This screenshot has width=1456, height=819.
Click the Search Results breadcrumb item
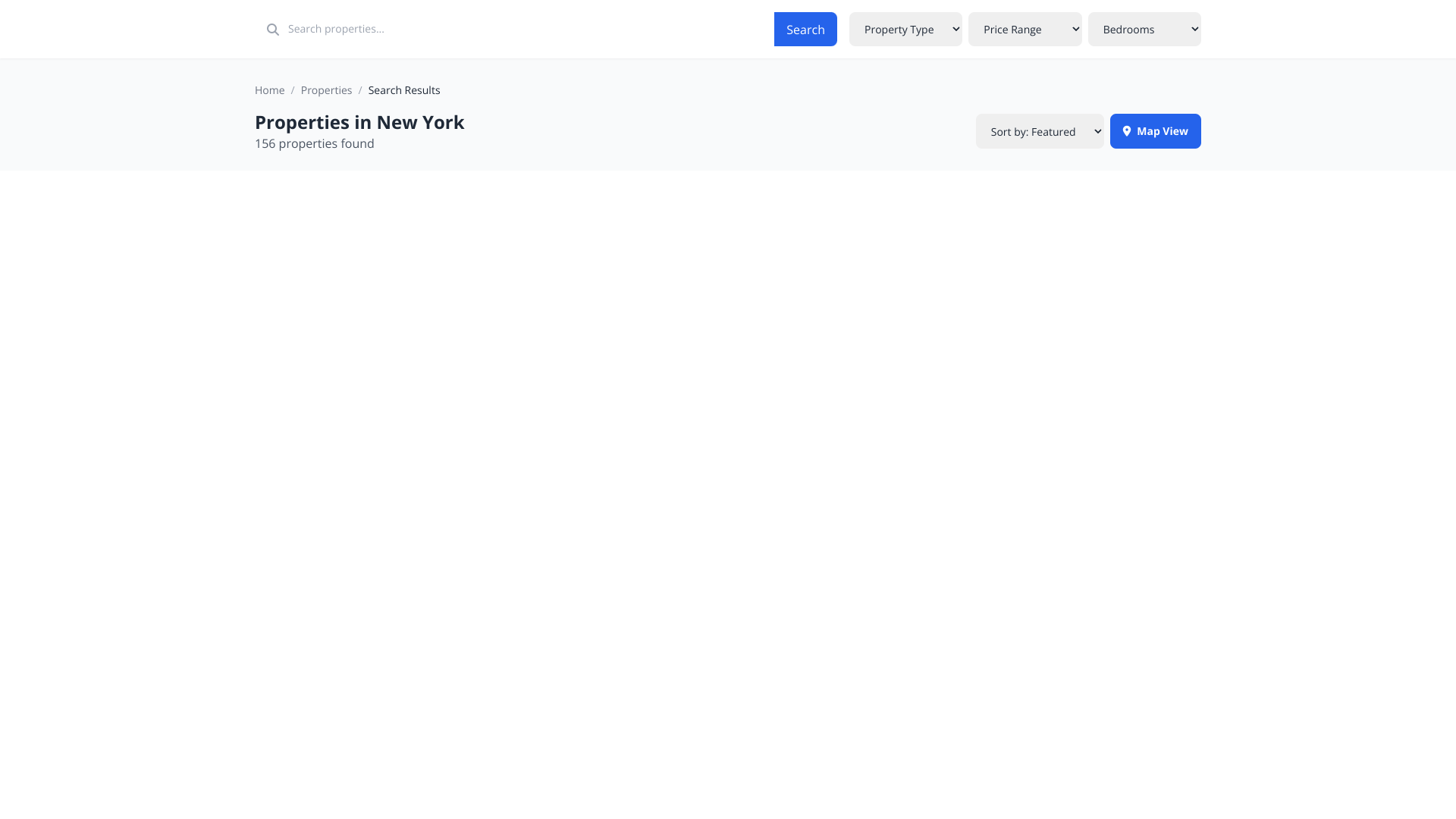coord(403,90)
